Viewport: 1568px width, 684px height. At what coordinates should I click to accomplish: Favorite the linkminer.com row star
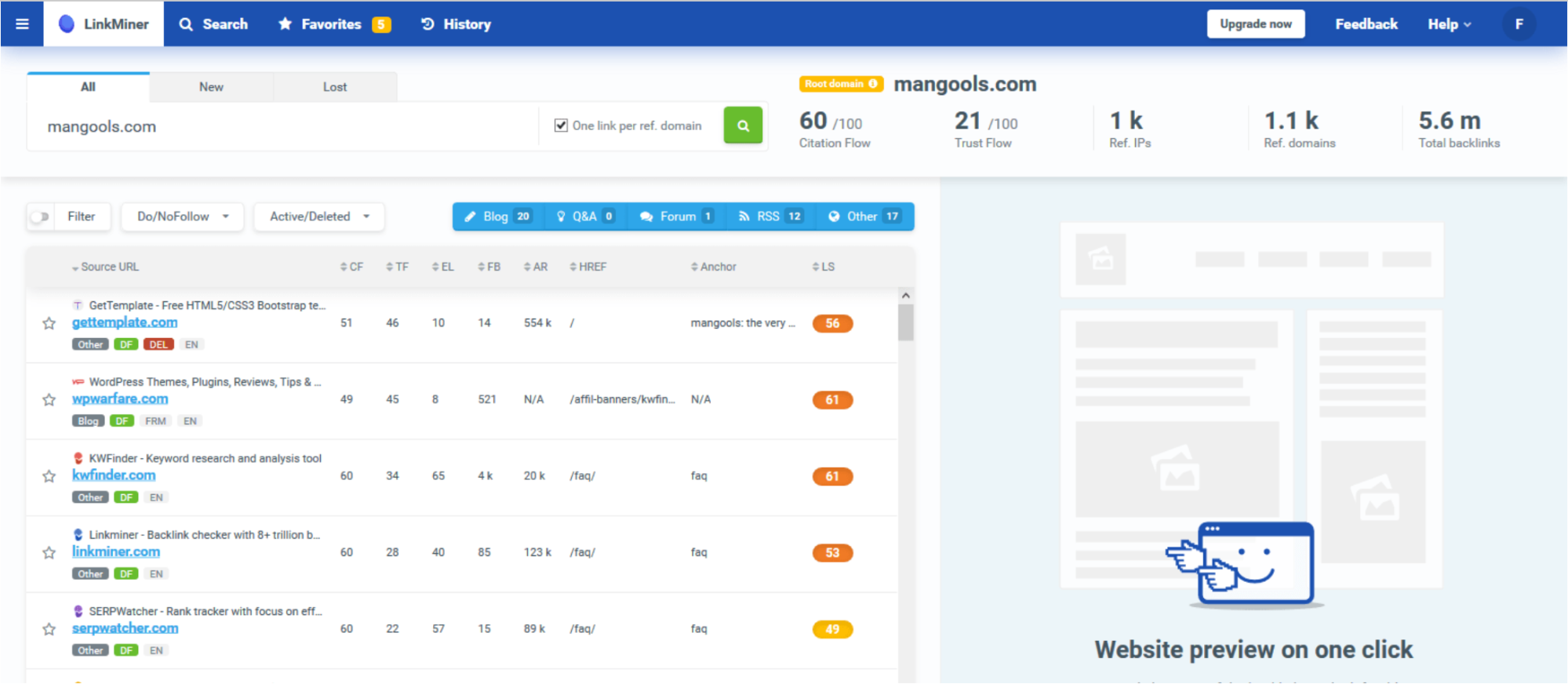tap(49, 553)
